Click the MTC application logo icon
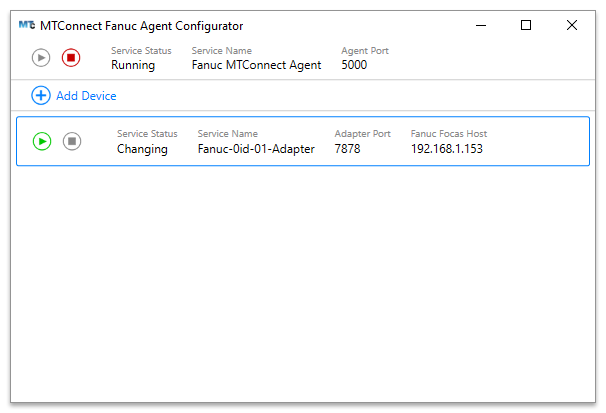The width and height of the screenshot is (606, 413). [27, 25]
